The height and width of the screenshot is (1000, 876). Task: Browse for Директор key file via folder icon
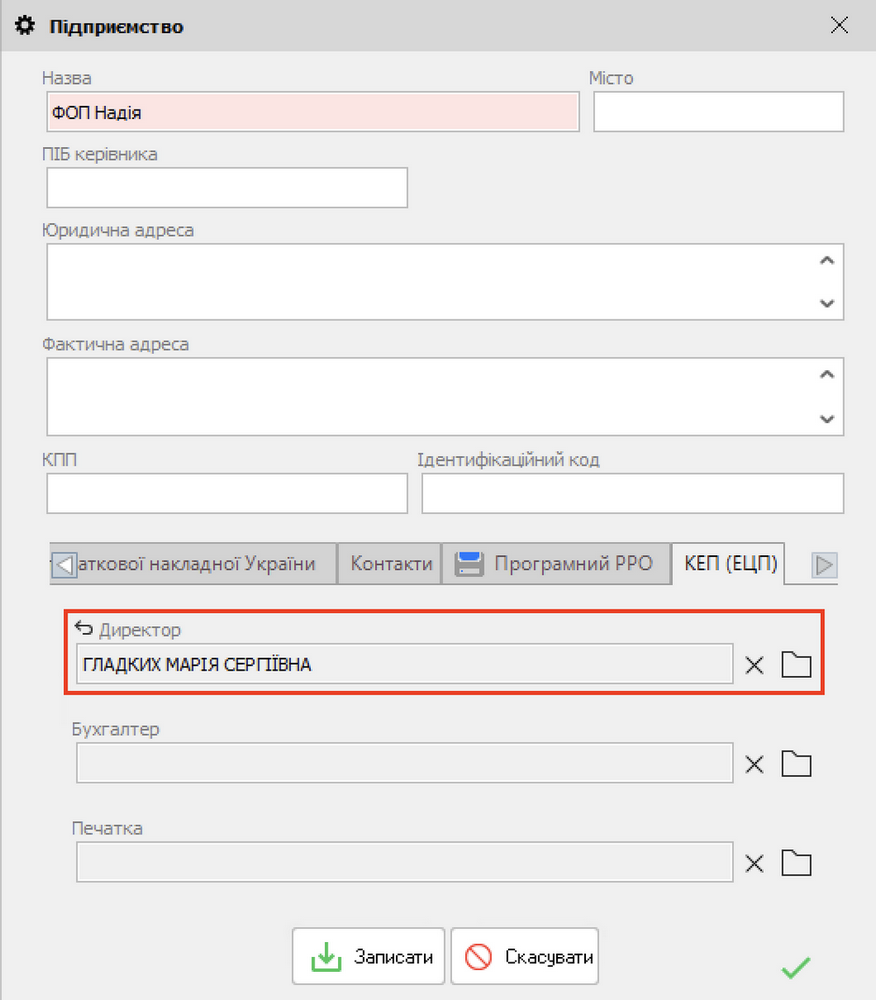[x=796, y=665]
